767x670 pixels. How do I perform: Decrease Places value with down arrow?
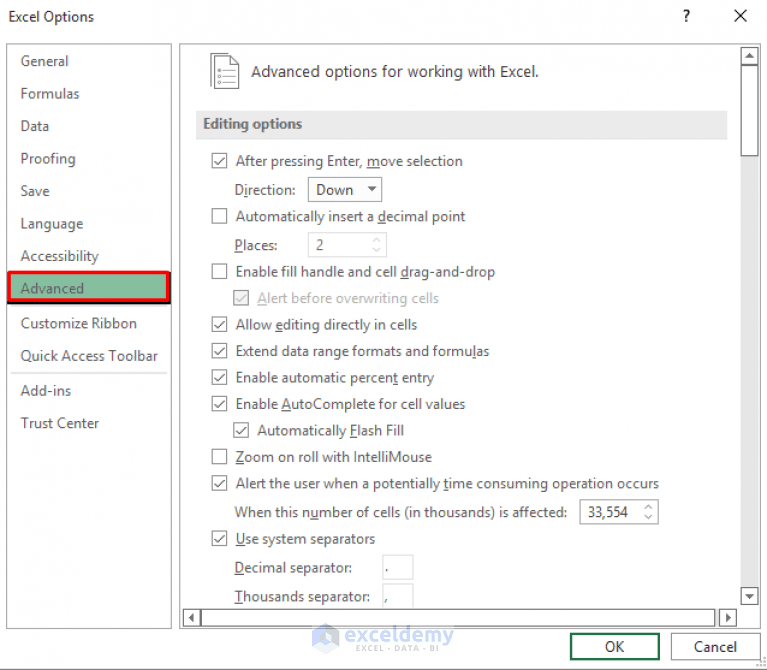pyautogui.click(x=376, y=249)
